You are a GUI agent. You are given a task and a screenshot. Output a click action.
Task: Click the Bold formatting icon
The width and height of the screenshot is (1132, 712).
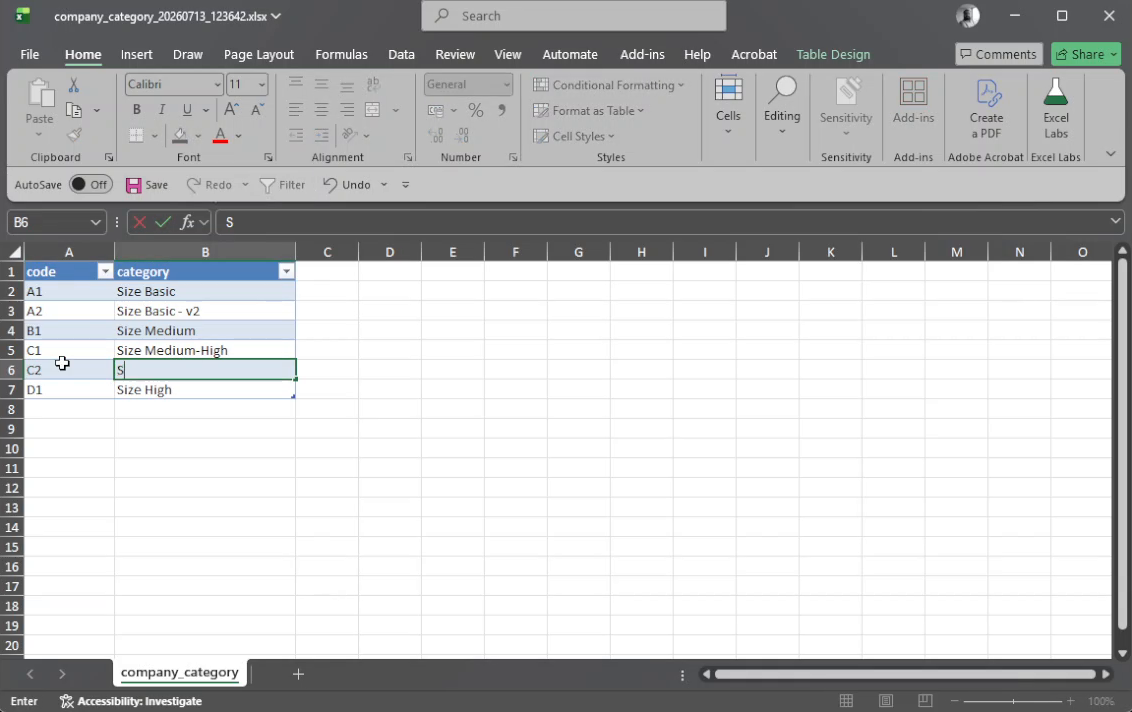(136, 110)
